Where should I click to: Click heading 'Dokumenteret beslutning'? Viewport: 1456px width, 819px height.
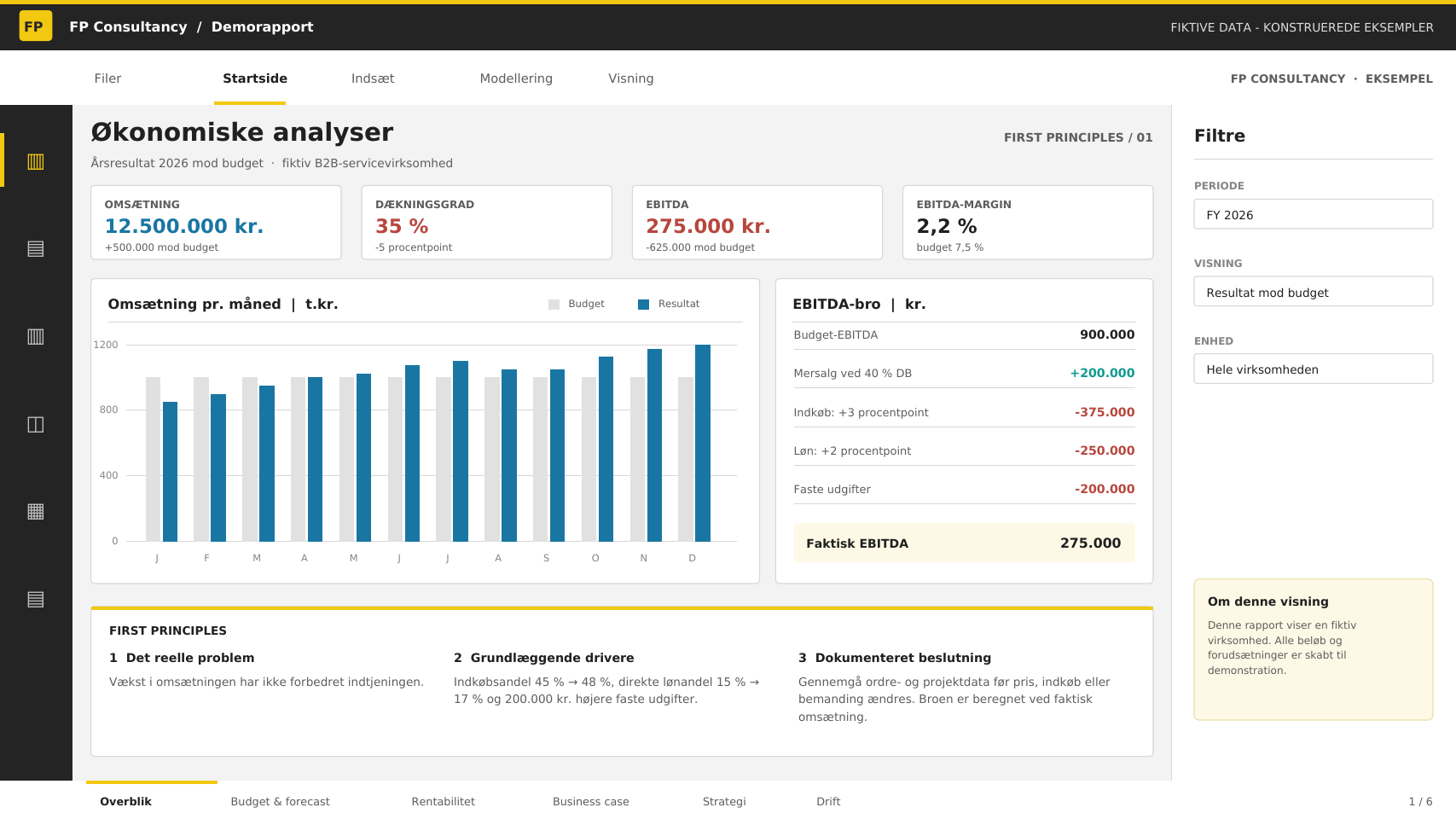[903, 658]
